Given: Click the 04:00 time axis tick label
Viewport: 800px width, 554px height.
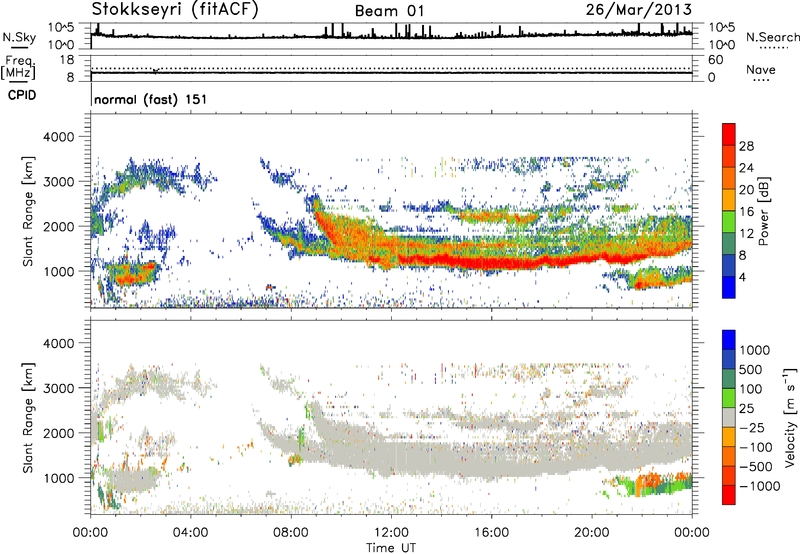Looking at the screenshot, I should coord(191,533).
